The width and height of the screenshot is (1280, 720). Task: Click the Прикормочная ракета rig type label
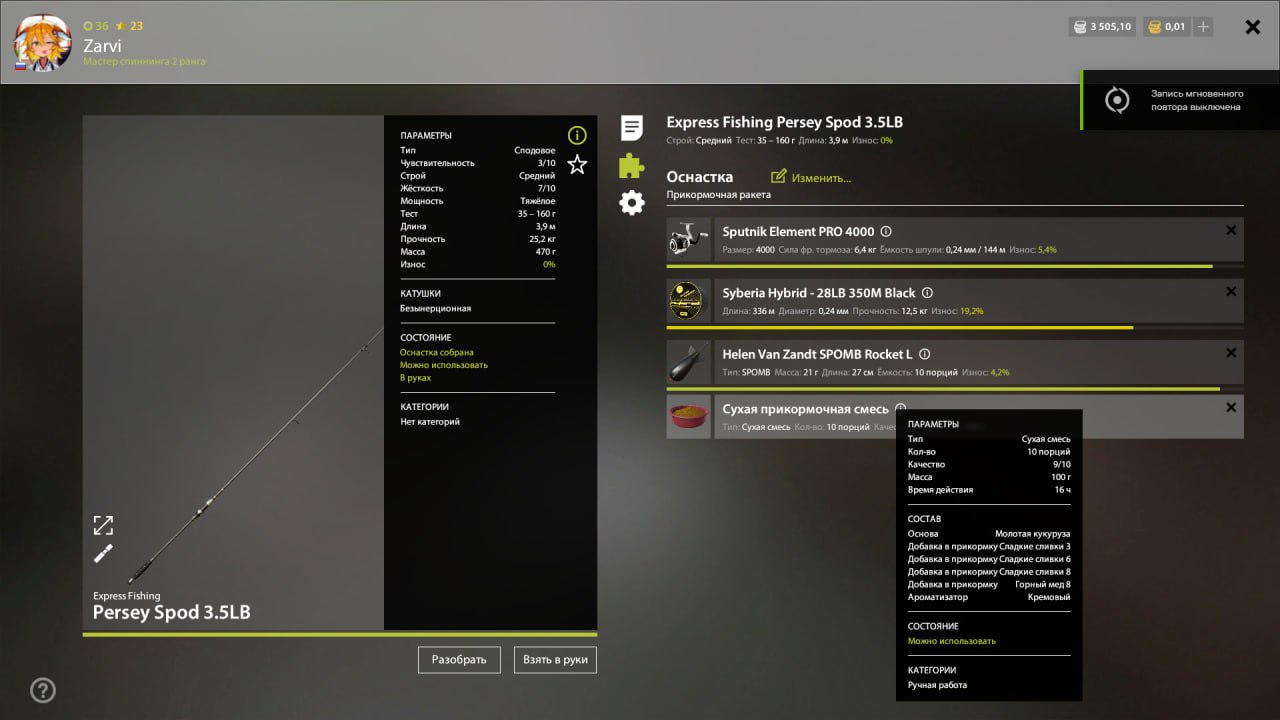point(719,195)
